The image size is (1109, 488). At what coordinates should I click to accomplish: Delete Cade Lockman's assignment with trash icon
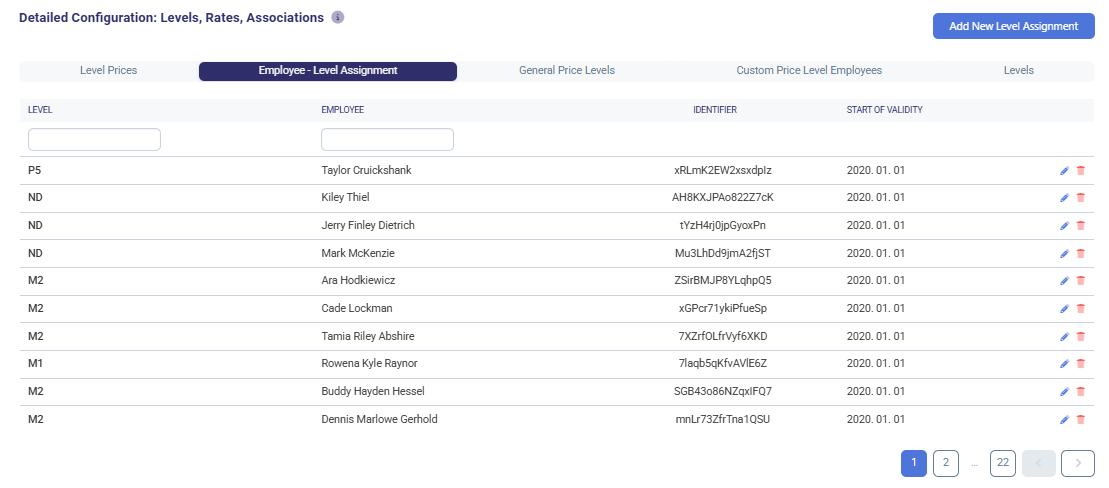tap(1080, 309)
